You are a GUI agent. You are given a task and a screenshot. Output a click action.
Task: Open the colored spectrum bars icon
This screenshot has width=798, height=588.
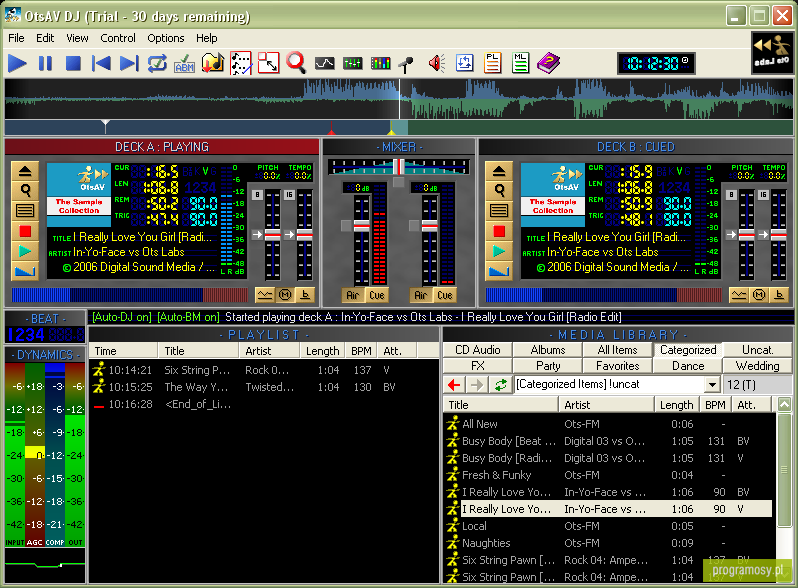380,63
